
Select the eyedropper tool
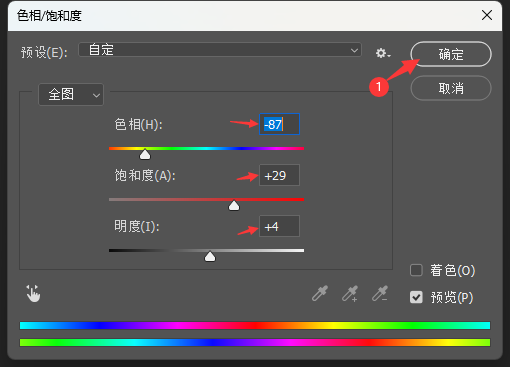[x=320, y=293]
